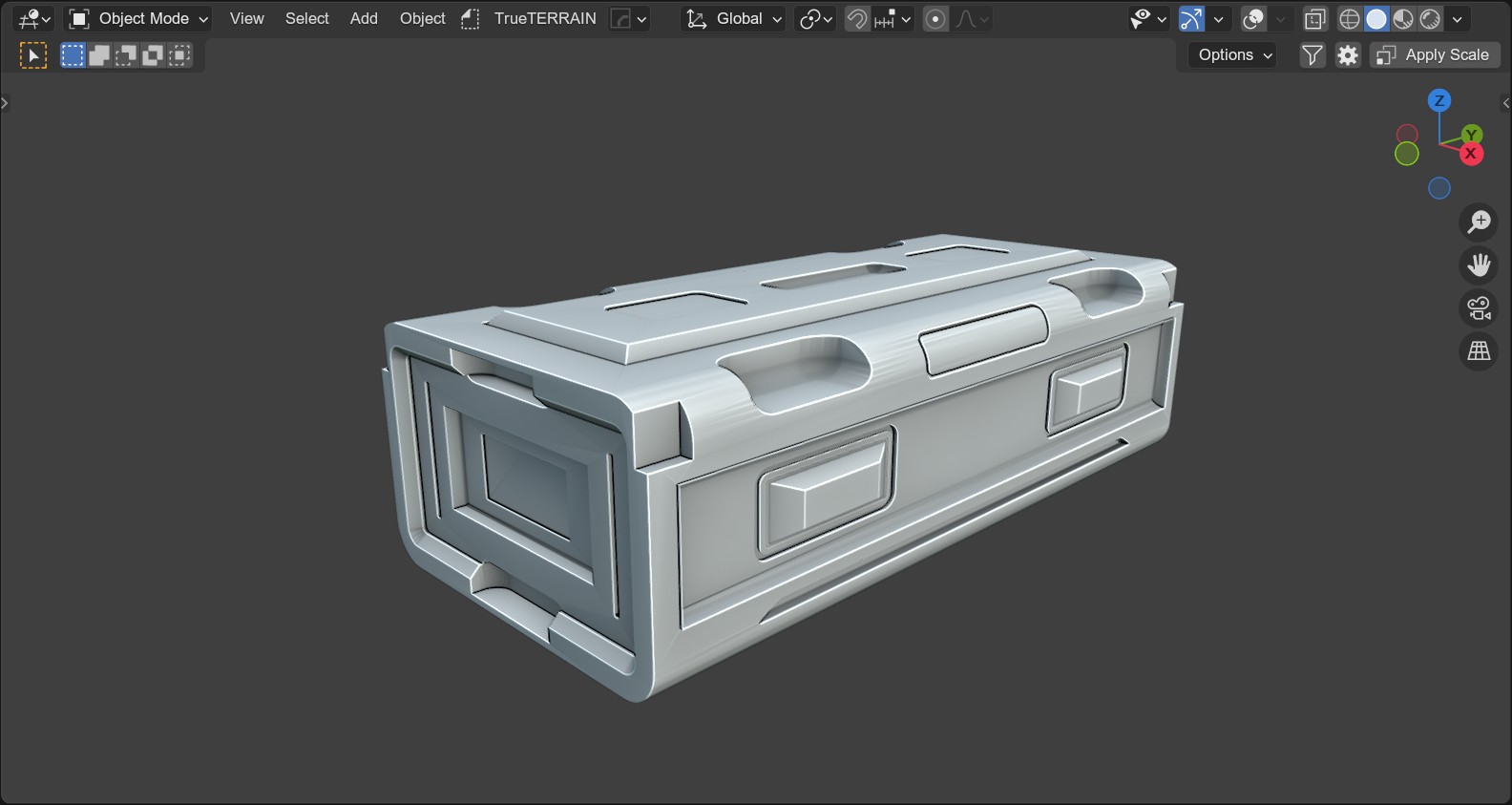Switch to rendered viewport shading
This screenshot has width=1512, height=805.
(x=1430, y=18)
